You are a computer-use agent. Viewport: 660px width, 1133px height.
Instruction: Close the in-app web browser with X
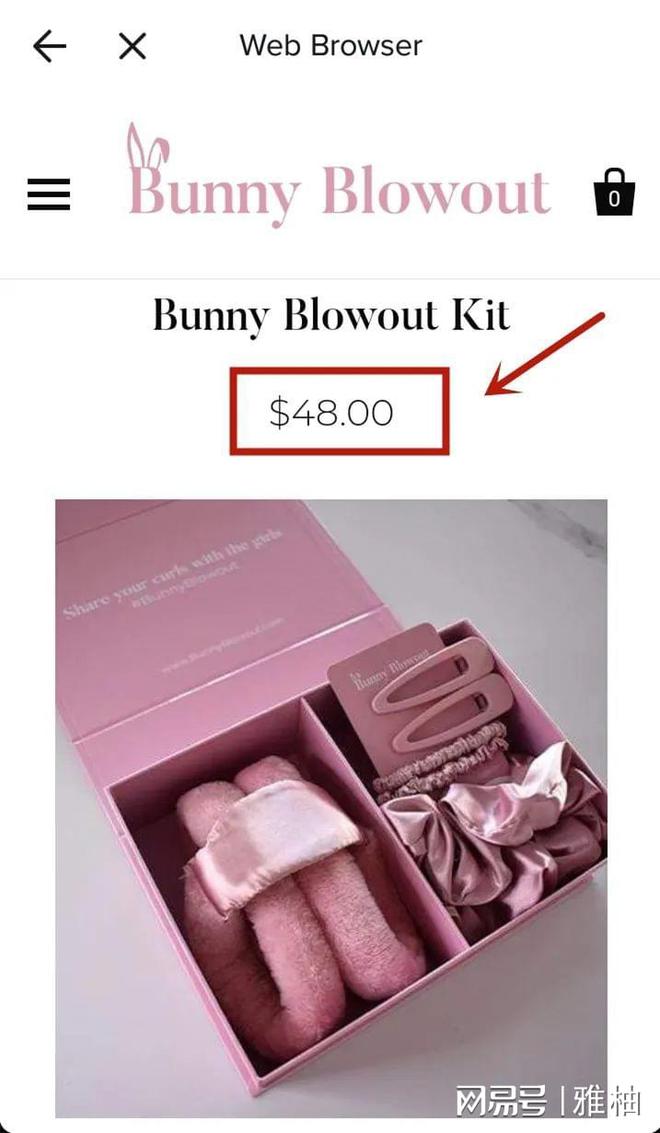(x=132, y=46)
